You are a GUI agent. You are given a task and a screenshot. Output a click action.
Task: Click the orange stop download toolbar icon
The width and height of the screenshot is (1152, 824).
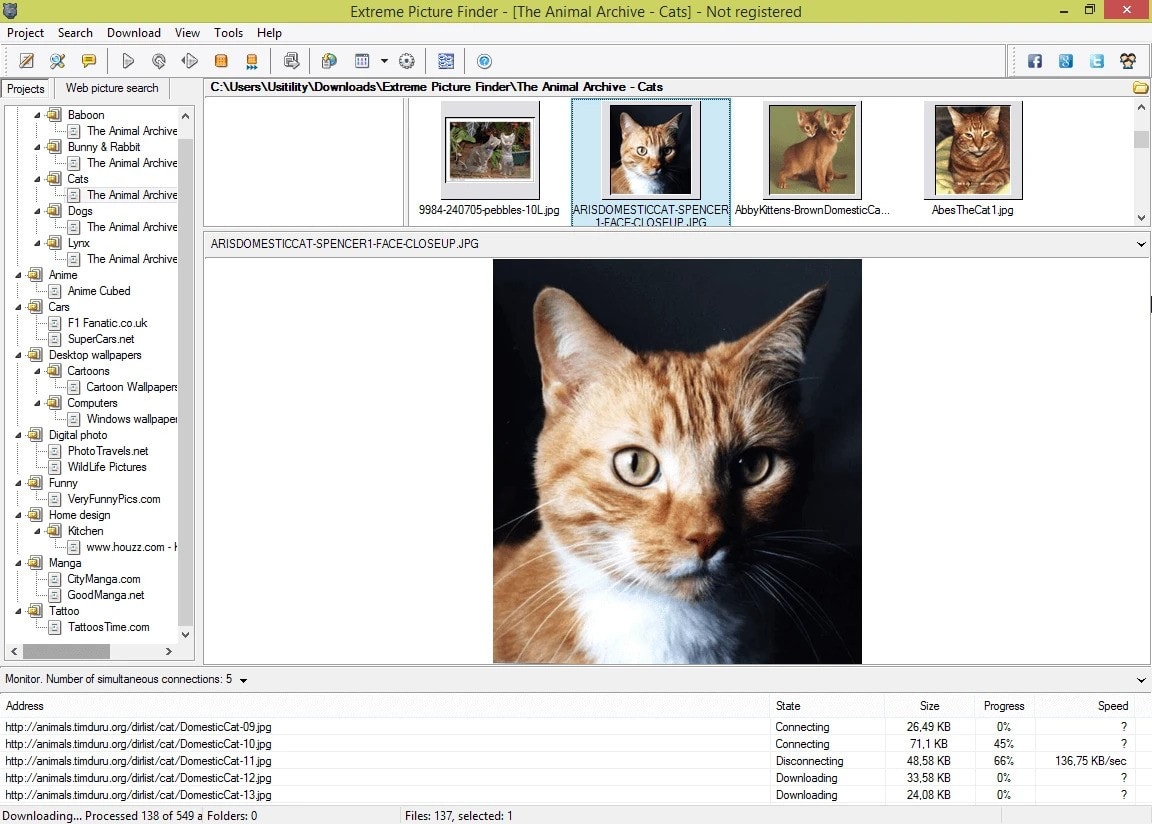click(x=221, y=61)
